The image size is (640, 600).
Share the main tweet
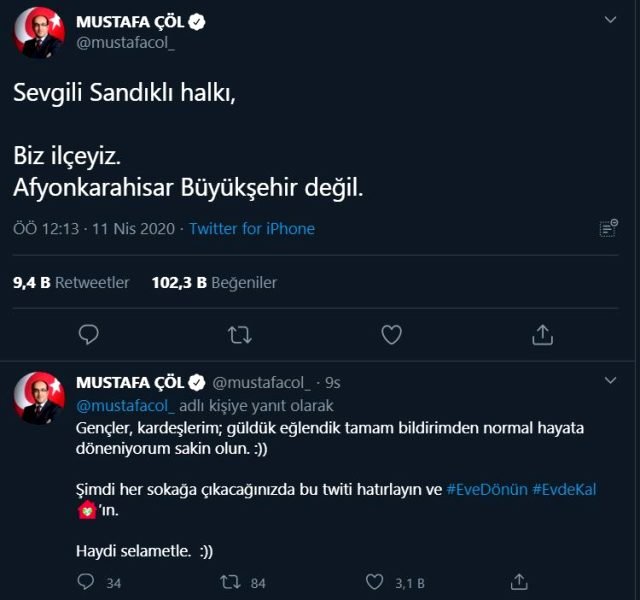(543, 334)
